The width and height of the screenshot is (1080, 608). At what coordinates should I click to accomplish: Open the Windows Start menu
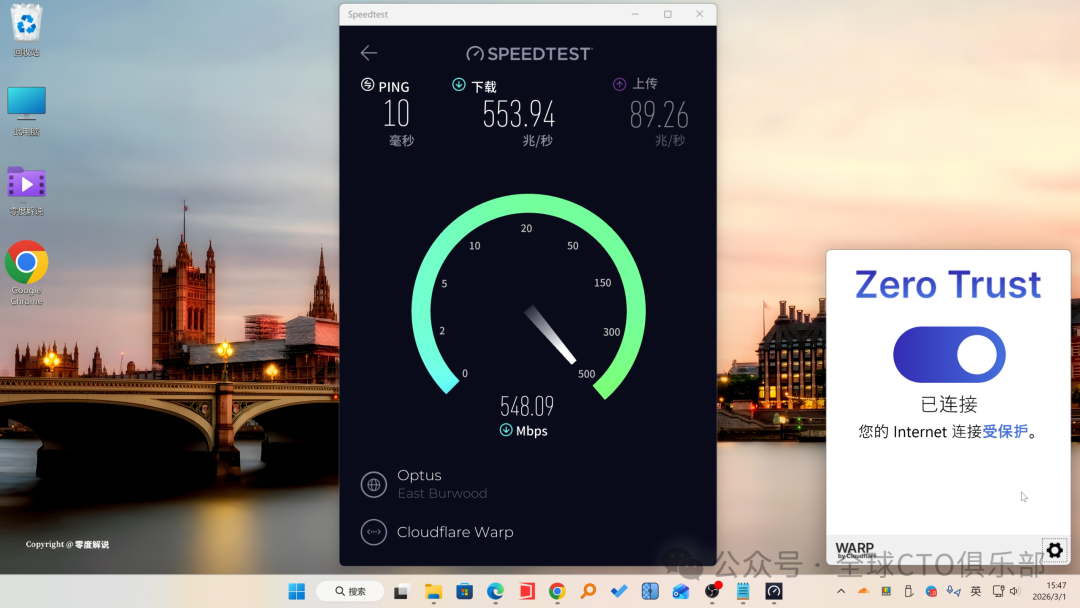point(297,591)
